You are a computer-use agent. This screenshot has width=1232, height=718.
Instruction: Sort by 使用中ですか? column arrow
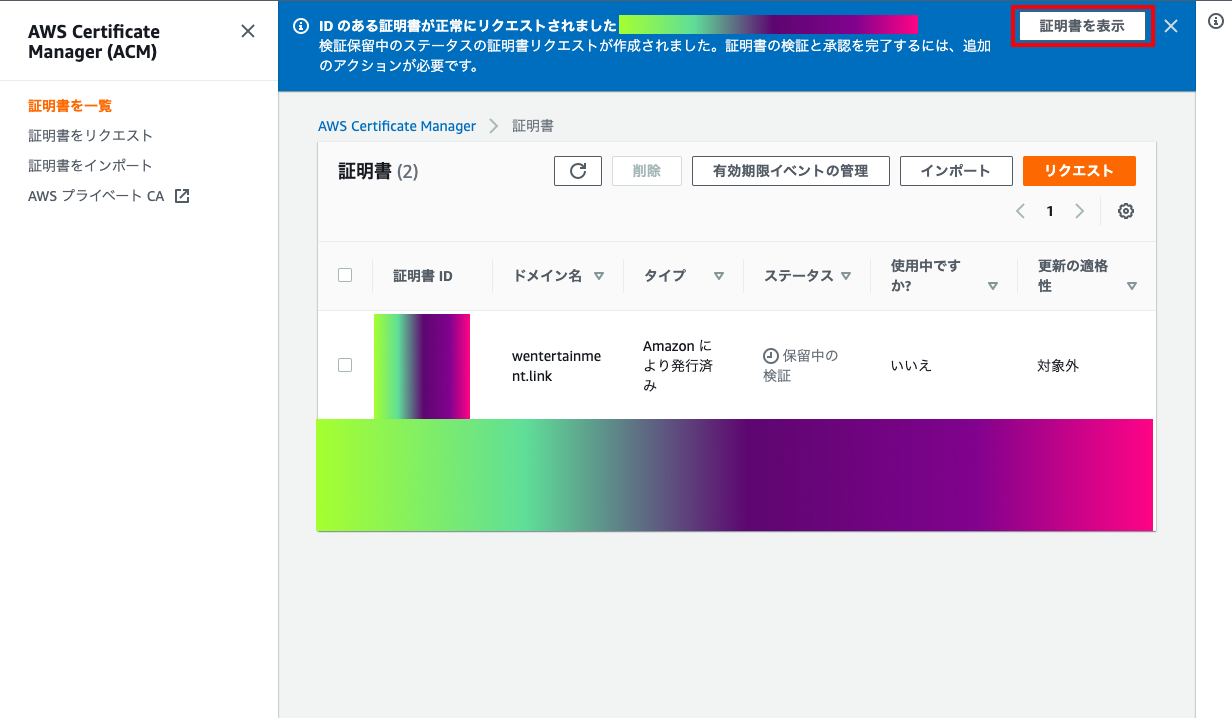(x=992, y=286)
